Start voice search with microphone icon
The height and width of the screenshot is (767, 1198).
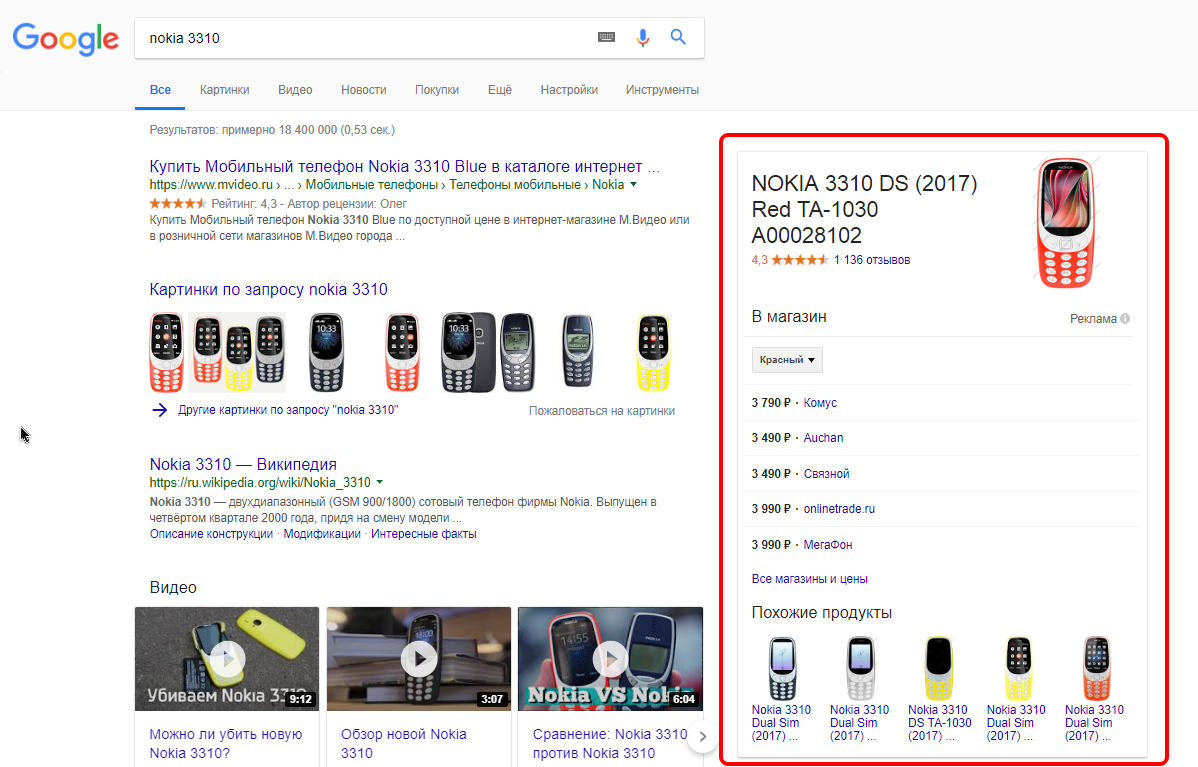643,37
